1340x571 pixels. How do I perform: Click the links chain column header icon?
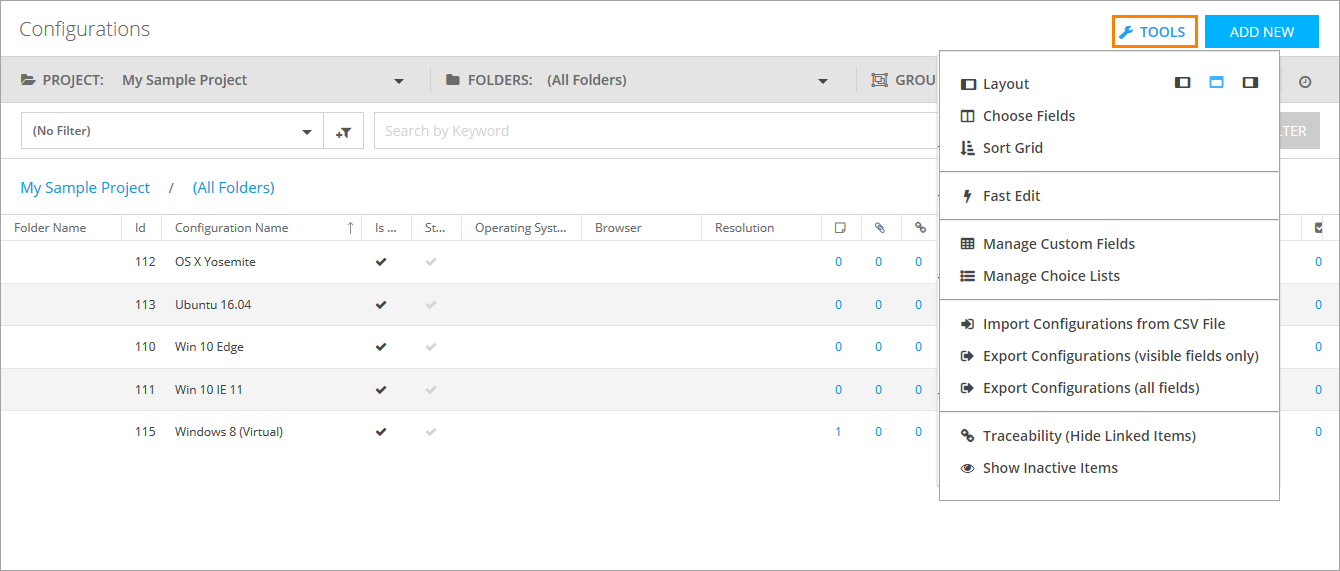tap(919, 228)
